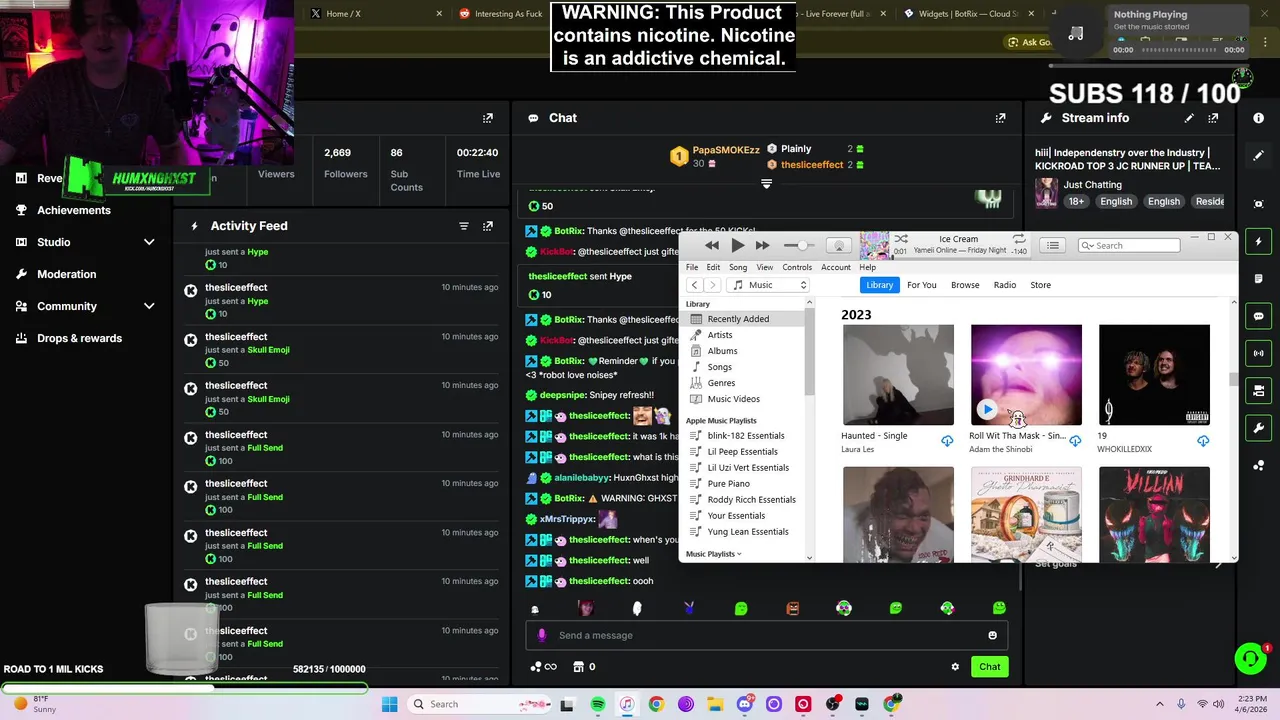Viewport: 1280px width, 720px height.
Task: Open Discord from the taskbar
Action: click(744, 704)
